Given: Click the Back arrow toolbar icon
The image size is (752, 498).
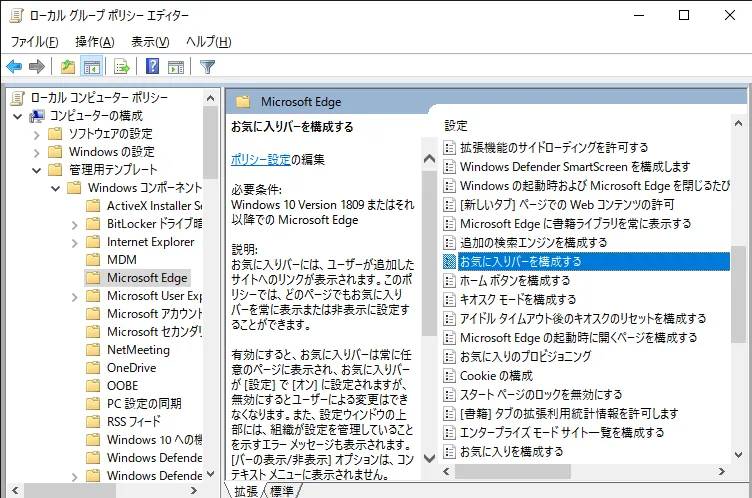Looking at the screenshot, I should 14,66.
